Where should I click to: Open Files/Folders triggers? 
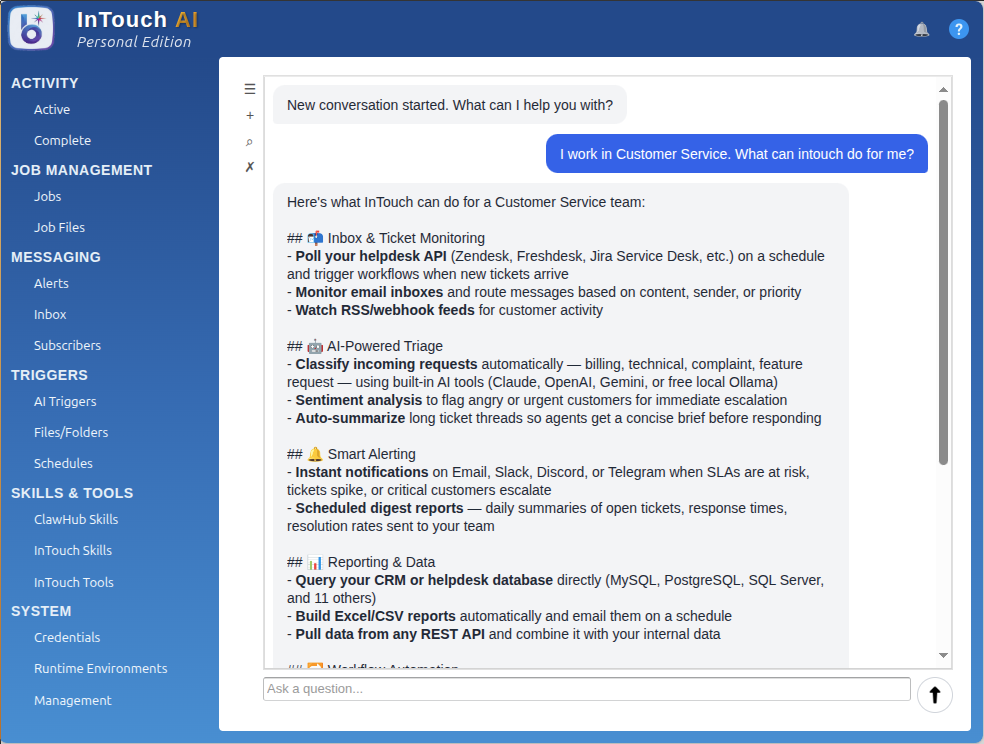point(71,432)
